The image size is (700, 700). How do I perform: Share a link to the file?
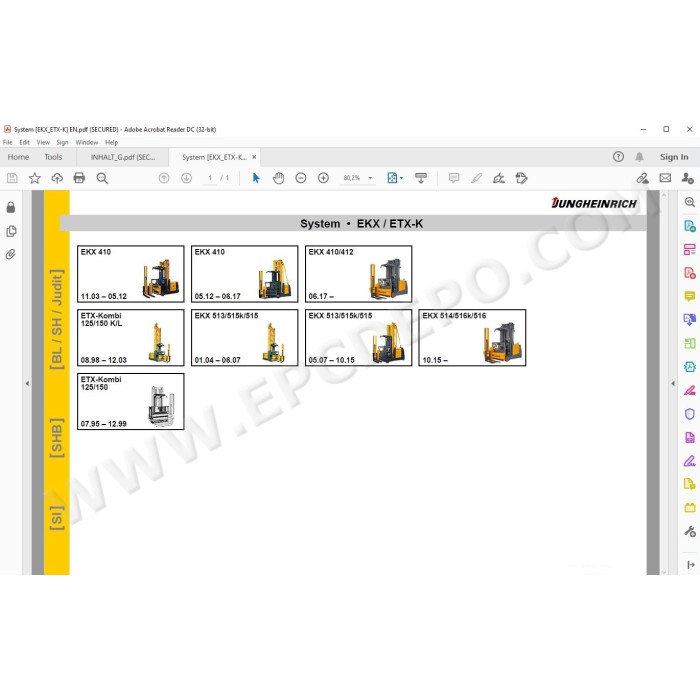(642, 178)
